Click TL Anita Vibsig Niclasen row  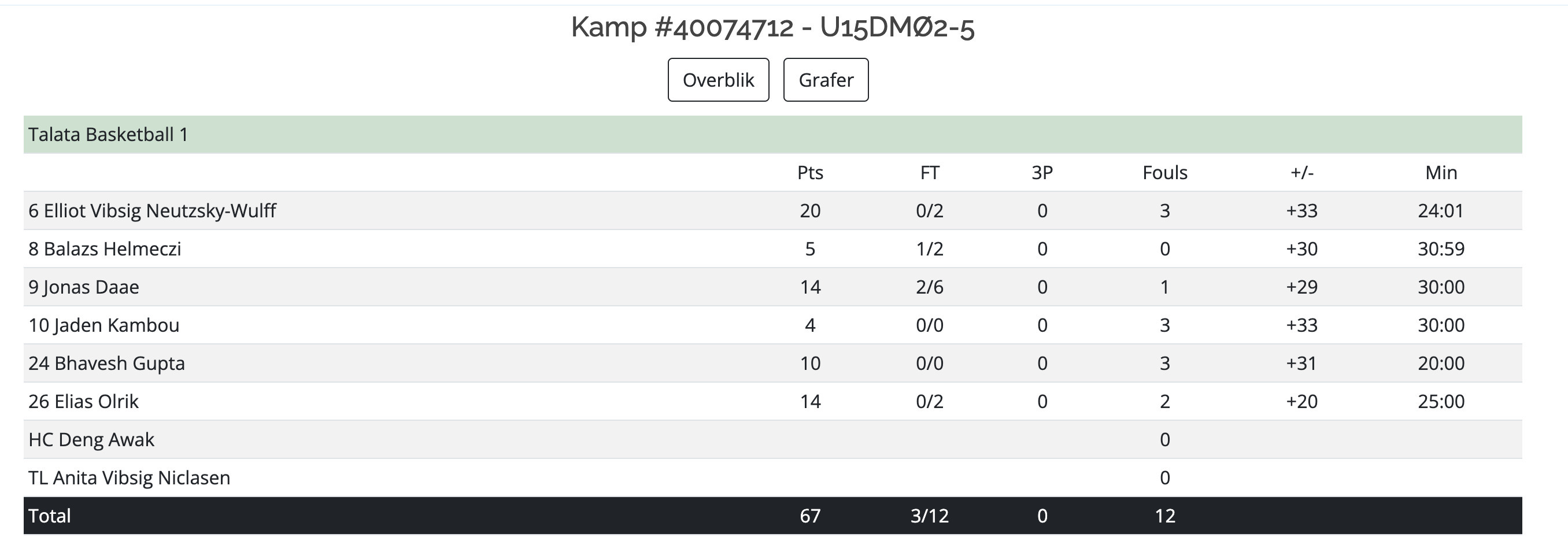[x=772, y=478]
